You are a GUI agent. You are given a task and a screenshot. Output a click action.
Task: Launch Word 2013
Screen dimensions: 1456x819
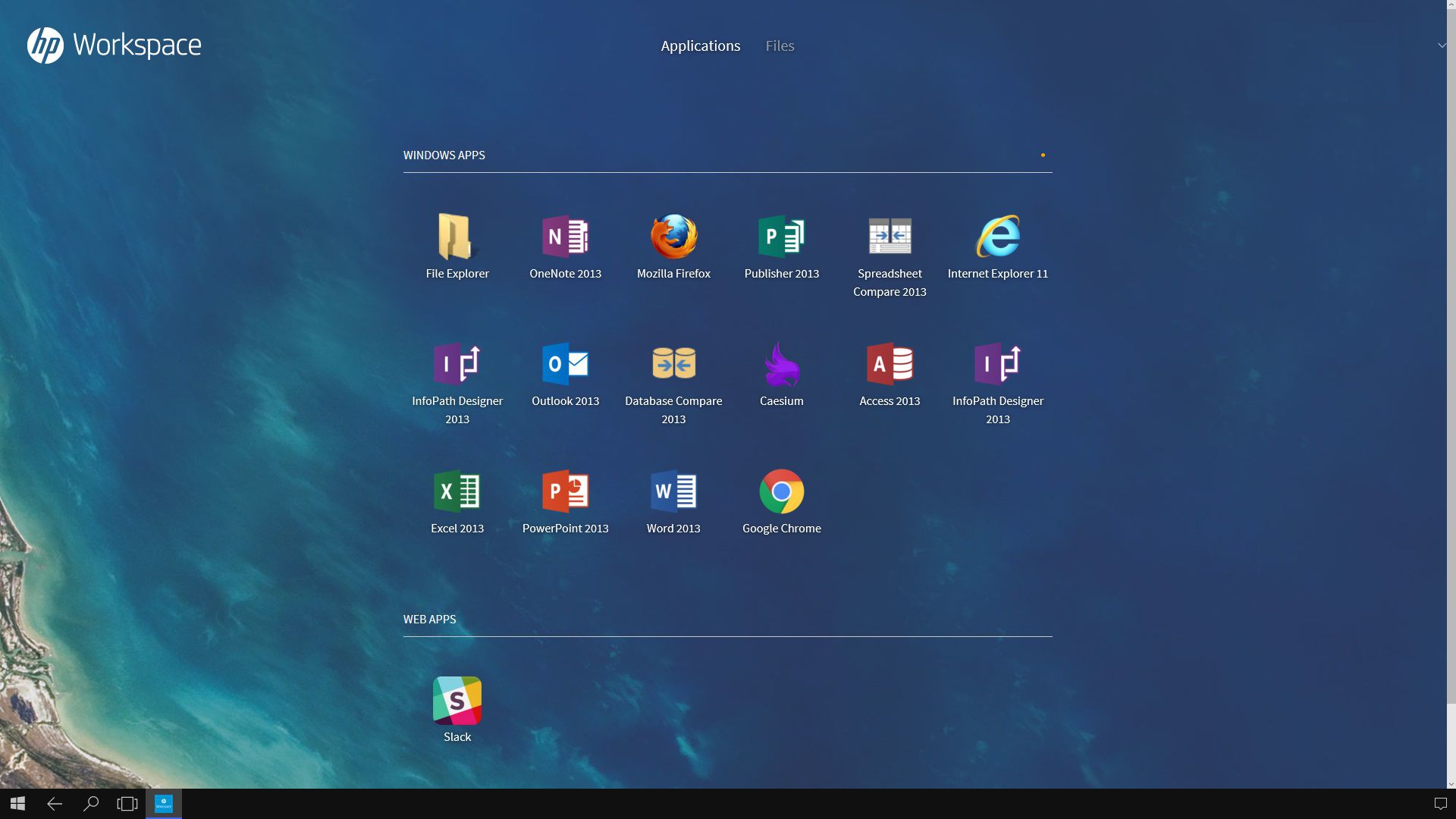click(x=673, y=501)
